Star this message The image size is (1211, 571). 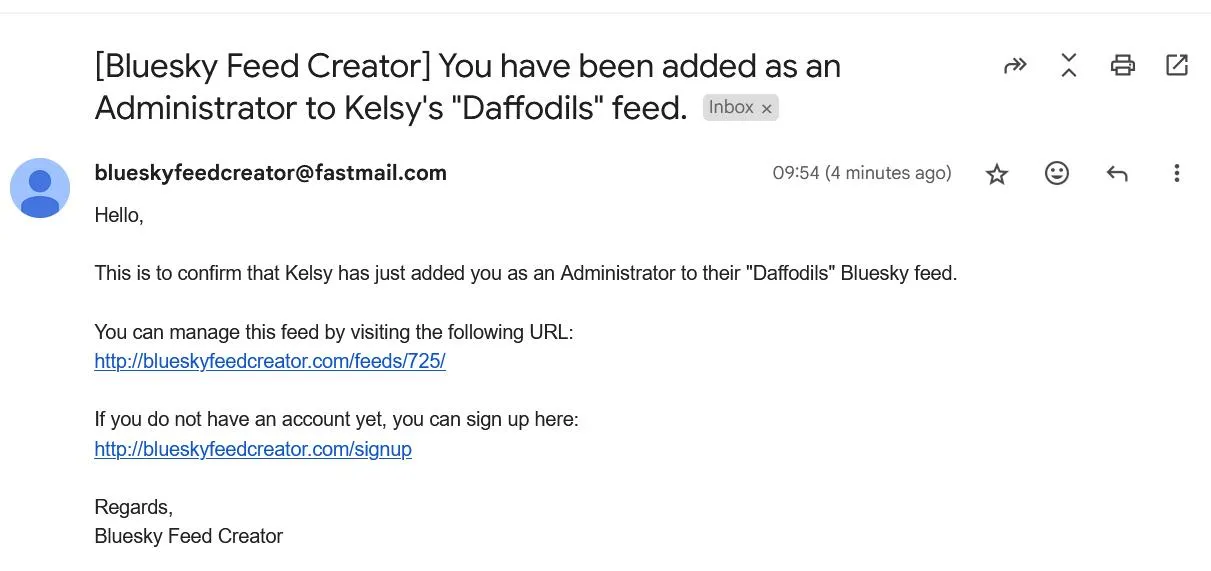pos(997,174)
